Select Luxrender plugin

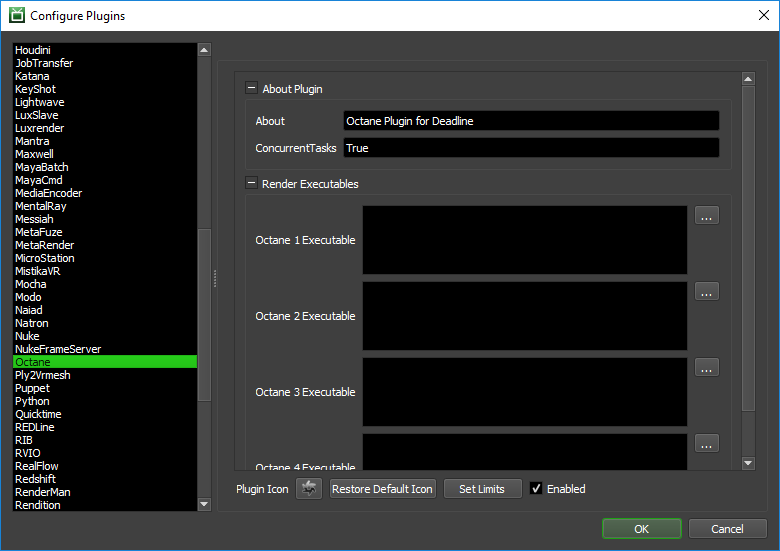(x=105, y=128)
